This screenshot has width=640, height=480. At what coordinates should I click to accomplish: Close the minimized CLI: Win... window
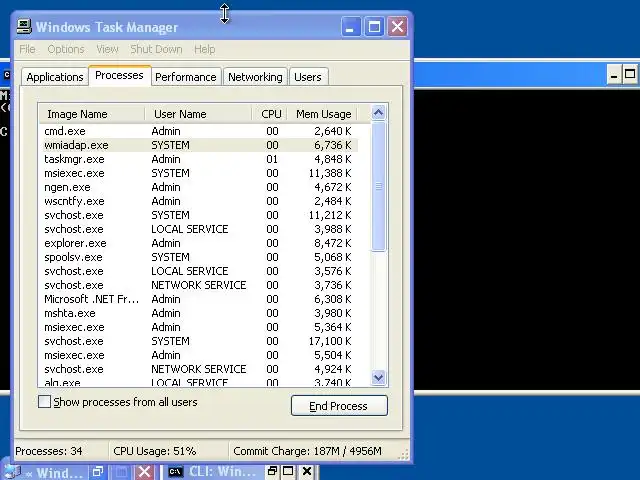click(x=307, y=471)
